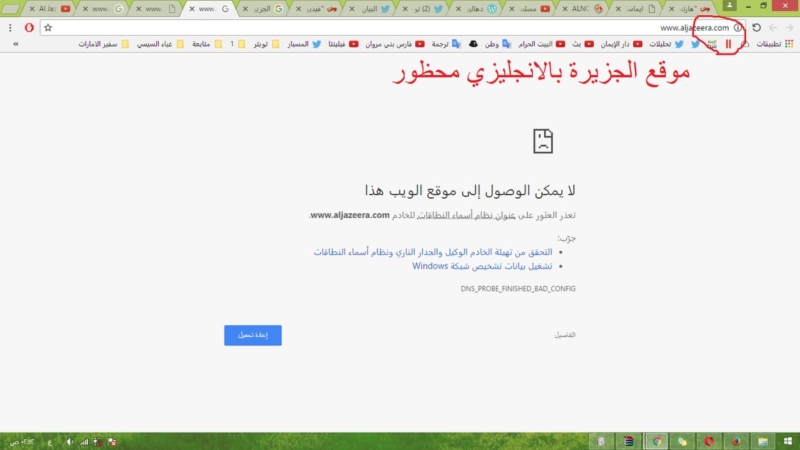
Task: Click the proxy, firewall and DNS check link
Action: tap(433, 252)
